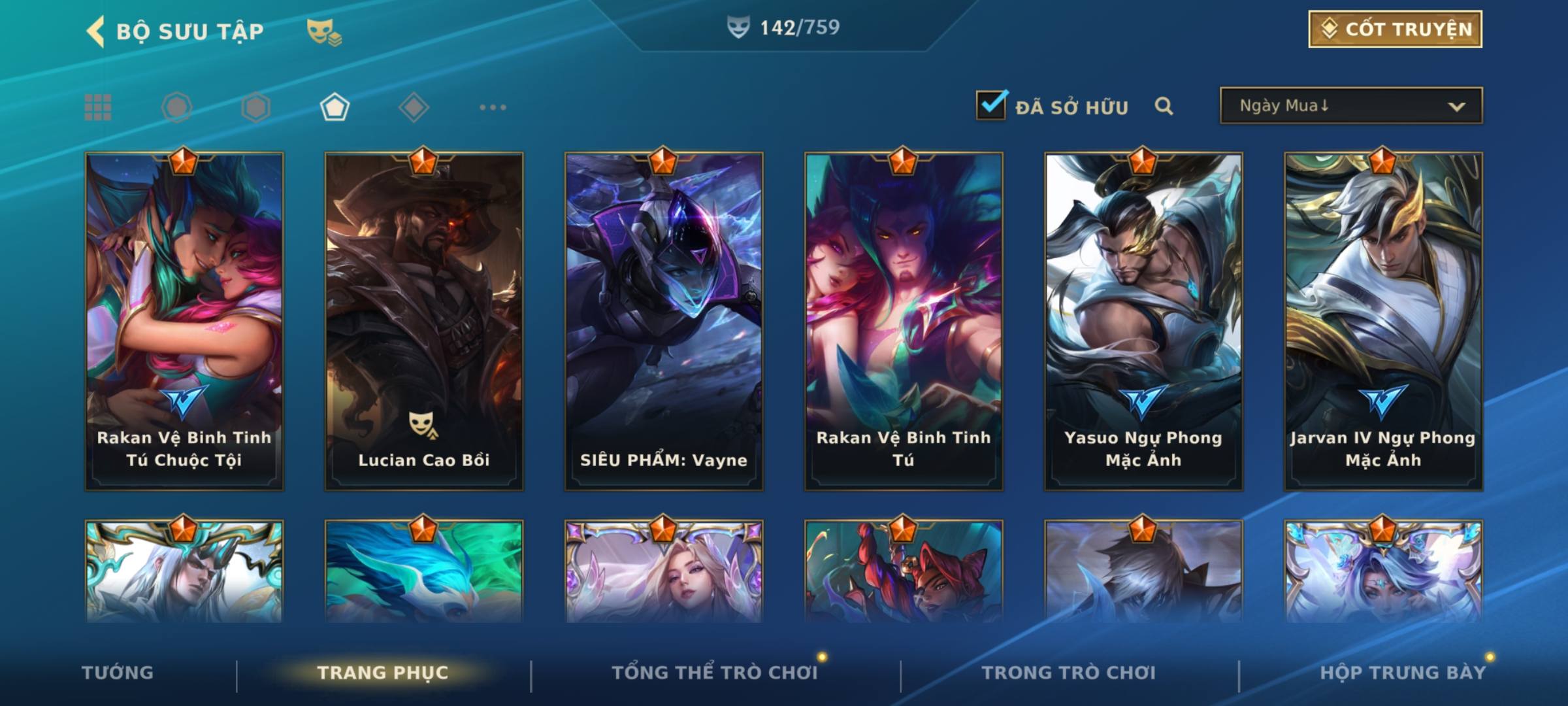This screenshot has width=1568, height=706.
Task: Switch to the Tướng tab
Action: coord(118,673)
